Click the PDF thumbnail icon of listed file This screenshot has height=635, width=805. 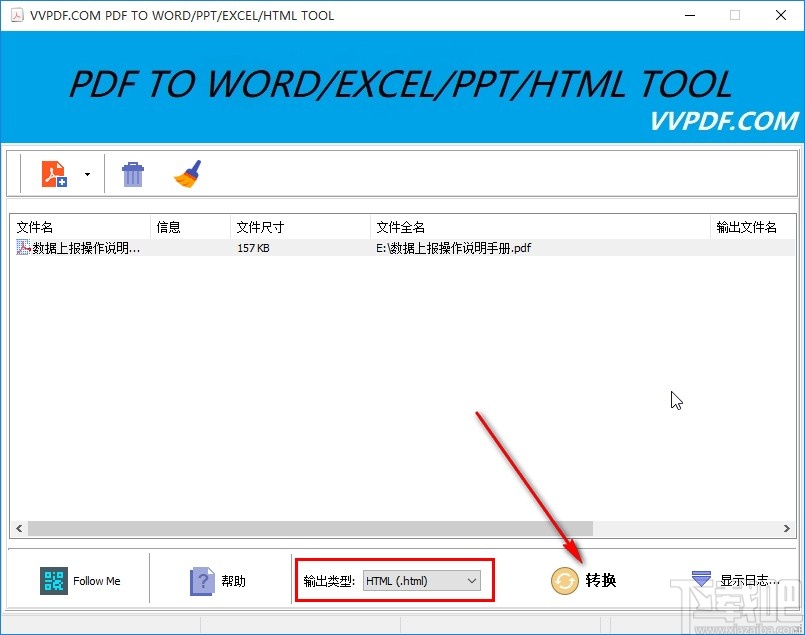(22, 247)
